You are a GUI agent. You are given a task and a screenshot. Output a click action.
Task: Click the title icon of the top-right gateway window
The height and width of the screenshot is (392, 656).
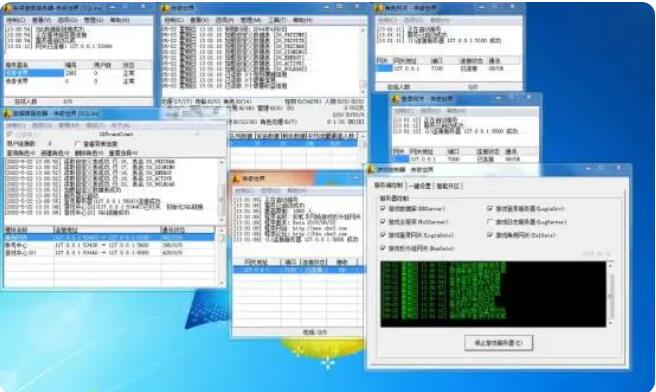tap(379, 8)
